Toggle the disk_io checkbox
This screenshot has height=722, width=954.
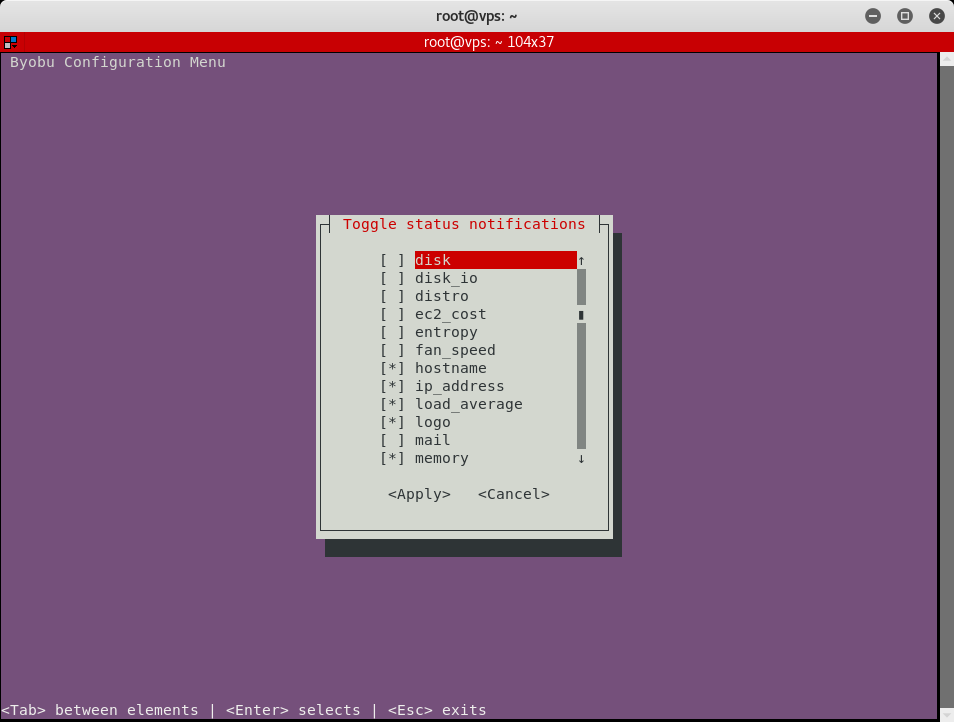(392, 279)
